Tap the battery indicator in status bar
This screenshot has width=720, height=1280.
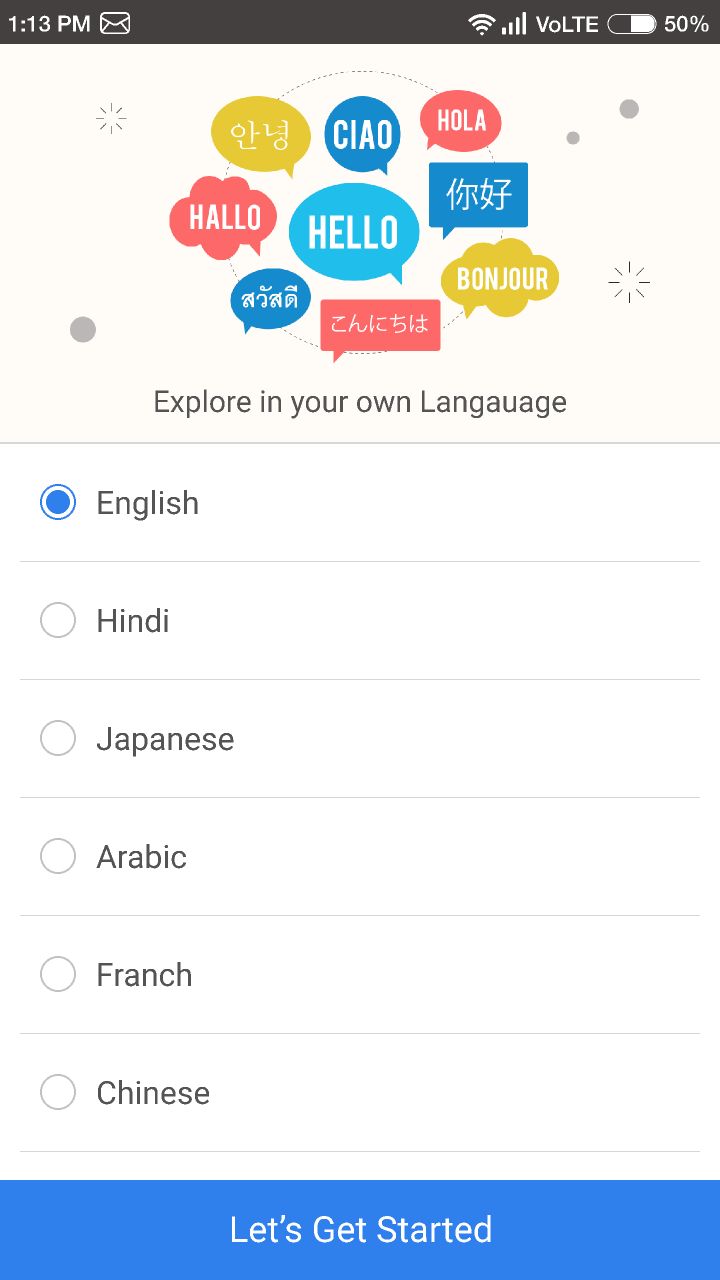point(632,23)
